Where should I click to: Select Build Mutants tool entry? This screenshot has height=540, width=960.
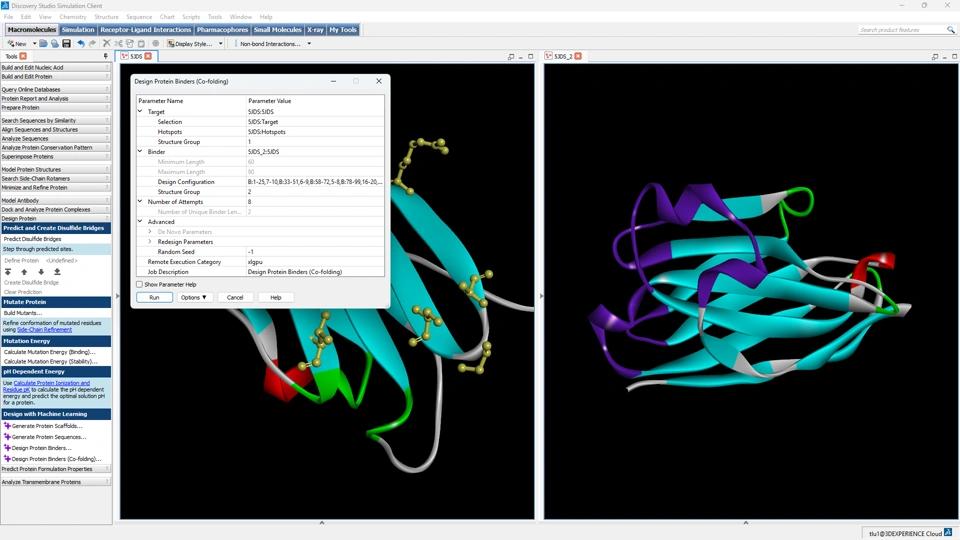click(x=23, y=313)
